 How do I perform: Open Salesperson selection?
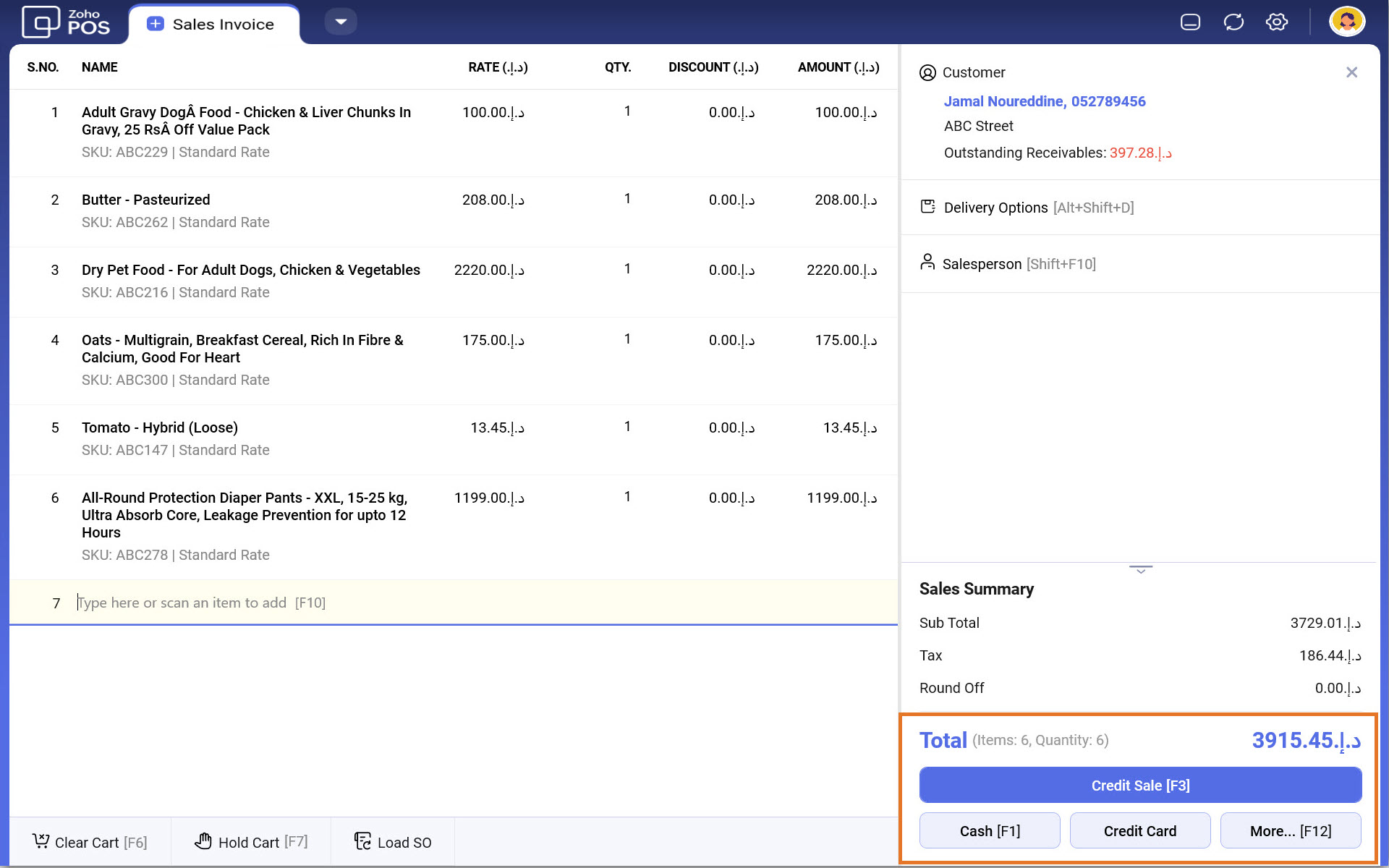[x=982, y=264]
